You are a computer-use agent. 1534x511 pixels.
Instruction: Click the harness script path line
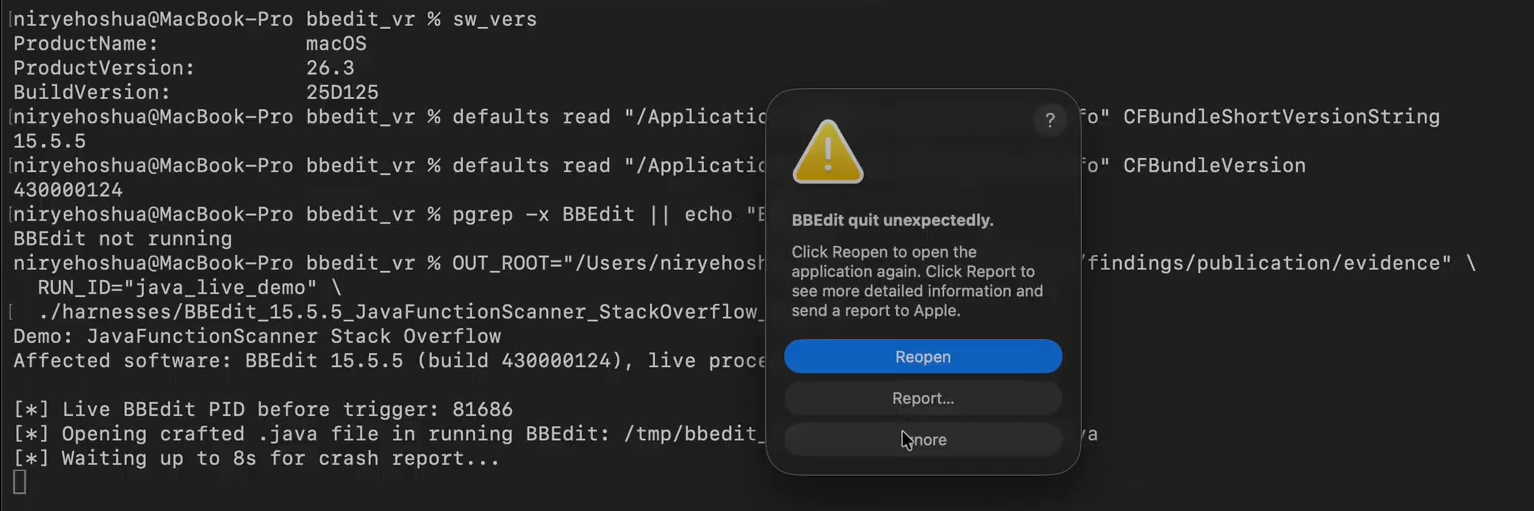click(401, 313)
